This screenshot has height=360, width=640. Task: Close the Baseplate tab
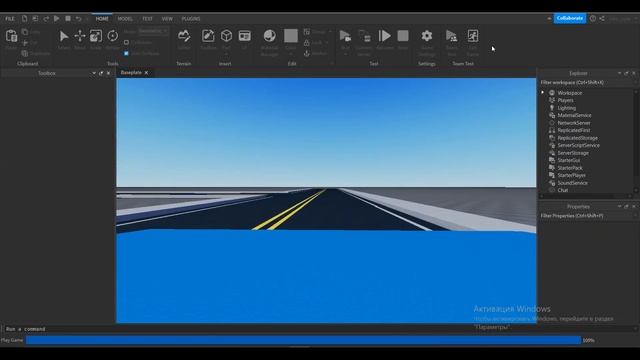coord(147,73)
